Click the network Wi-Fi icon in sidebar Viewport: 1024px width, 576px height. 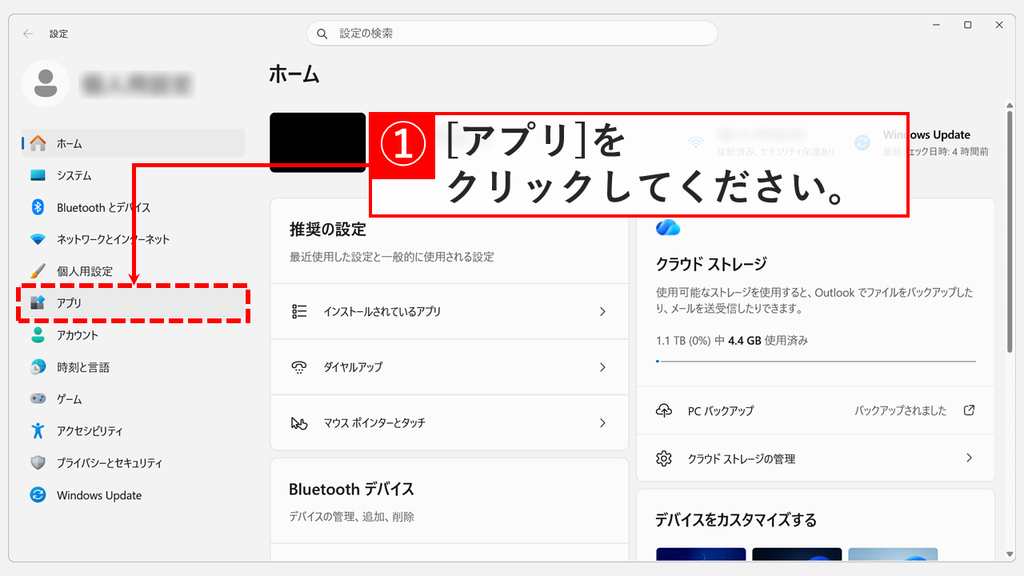coord(38,239)
